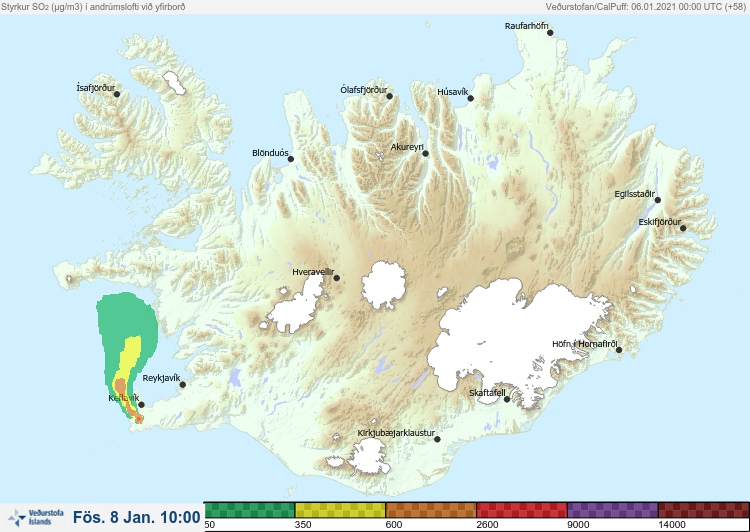Click the Kirkjubæjarklaustur marker dot
The width and height of the screenshot is (750, 532).
(x=437, y=439)
